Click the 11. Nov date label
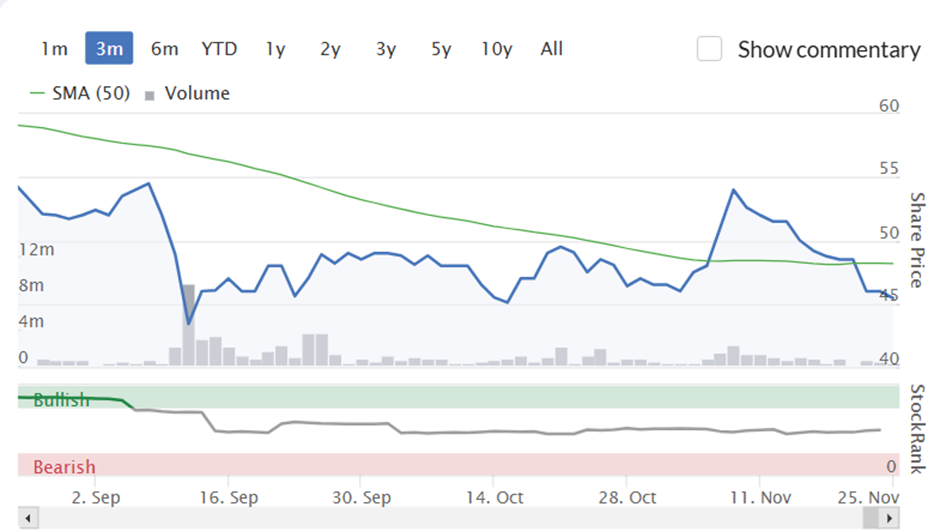 (x=760, y=497)
